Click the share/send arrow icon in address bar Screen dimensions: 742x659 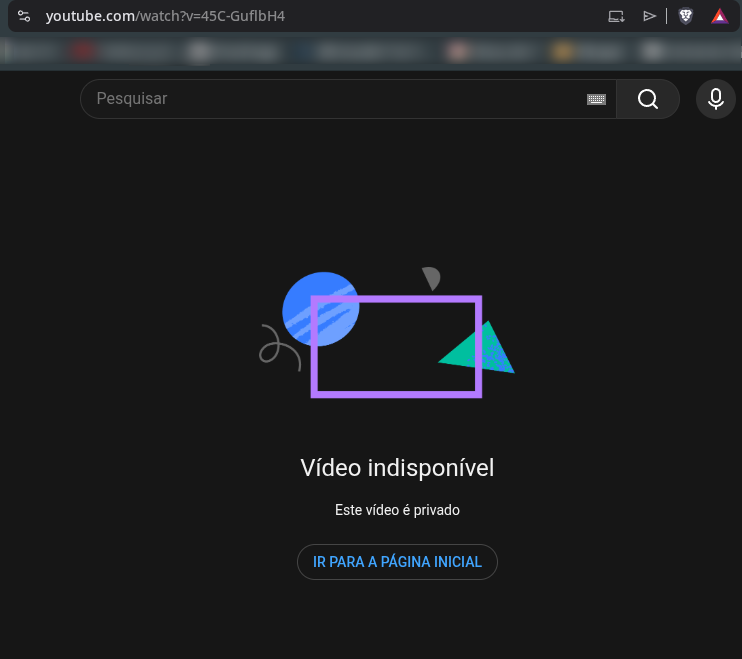(x=649, y=17)
